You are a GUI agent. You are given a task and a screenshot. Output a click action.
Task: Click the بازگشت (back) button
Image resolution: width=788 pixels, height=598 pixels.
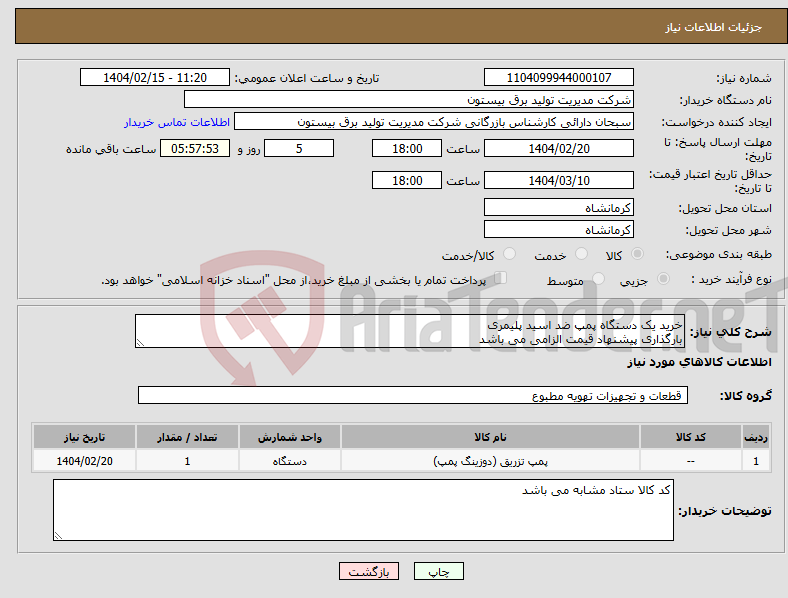click(x=368, y=571)
